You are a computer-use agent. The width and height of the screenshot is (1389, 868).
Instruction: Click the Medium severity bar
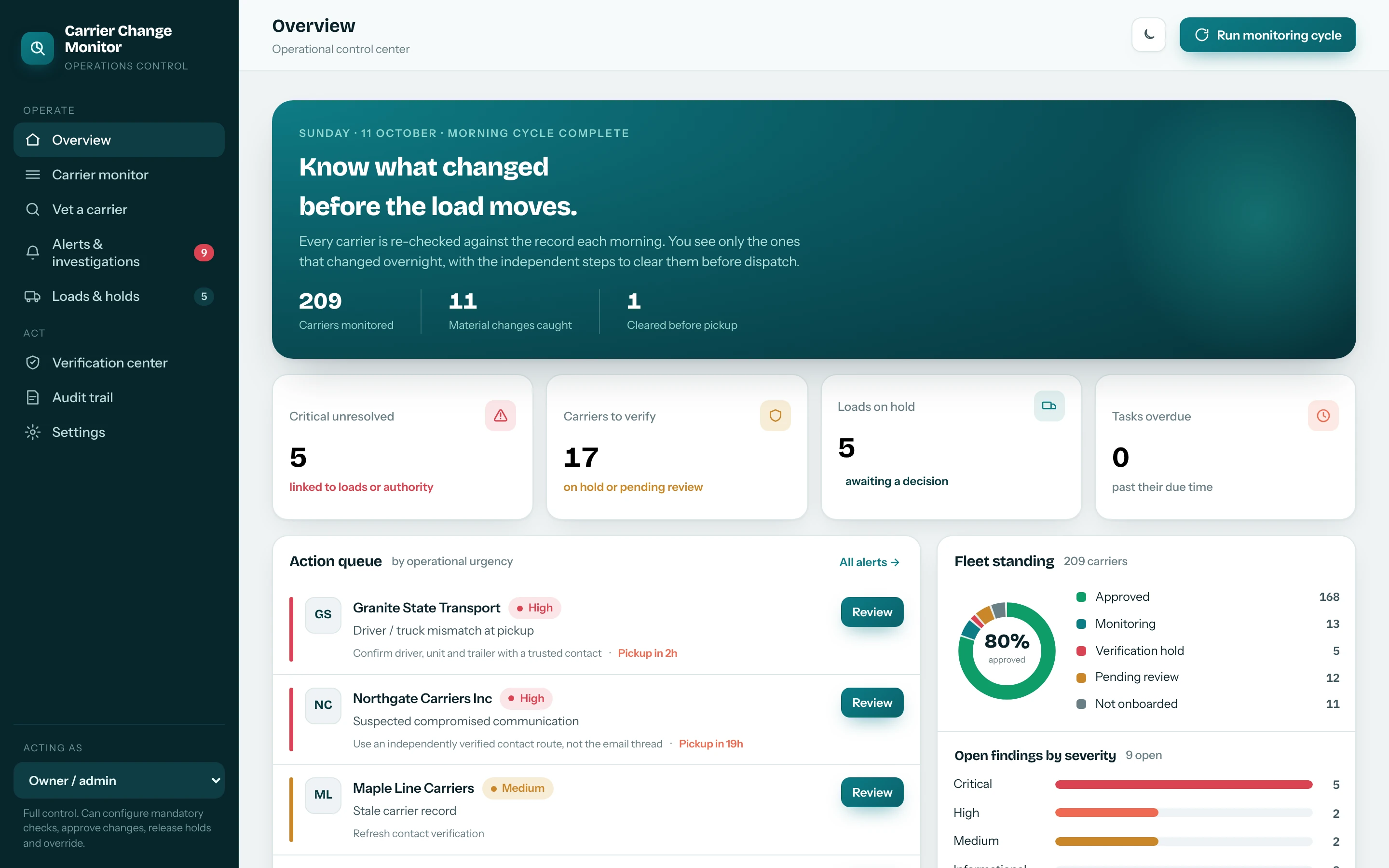(x=1184, y=841)
